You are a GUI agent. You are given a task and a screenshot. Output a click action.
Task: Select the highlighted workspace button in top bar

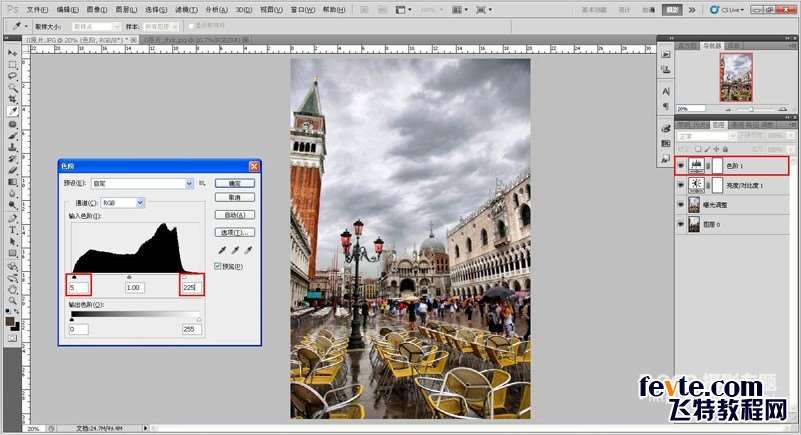click(672, 10)
